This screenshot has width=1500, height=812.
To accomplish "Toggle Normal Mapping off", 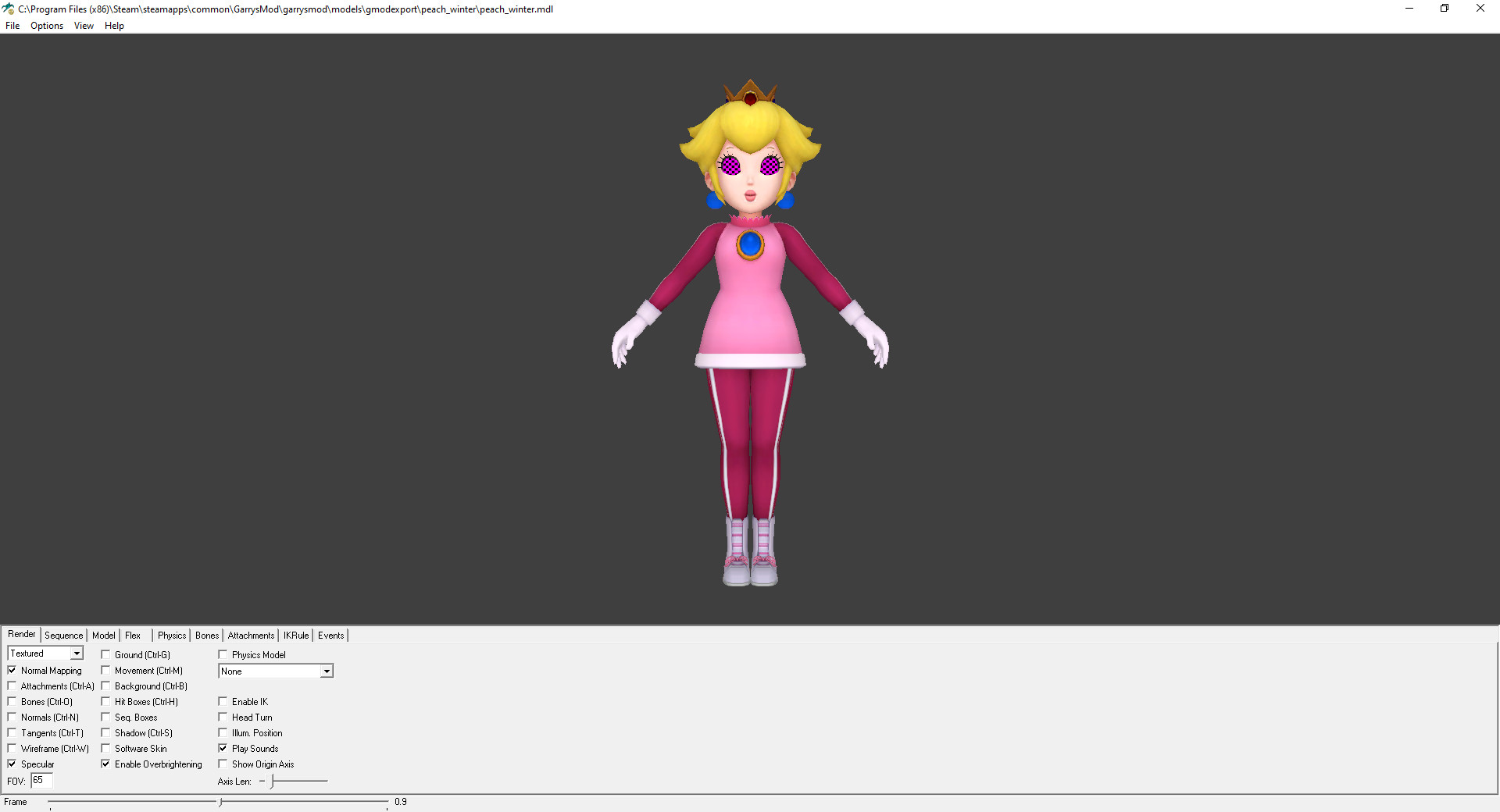I will pos(12,670).
